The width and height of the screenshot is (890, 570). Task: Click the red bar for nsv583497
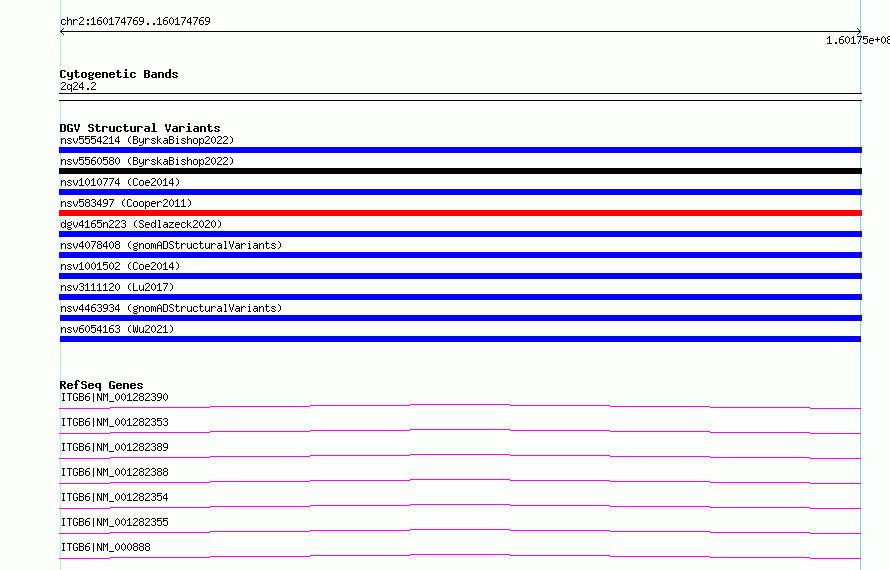click(x=460, y=213)
